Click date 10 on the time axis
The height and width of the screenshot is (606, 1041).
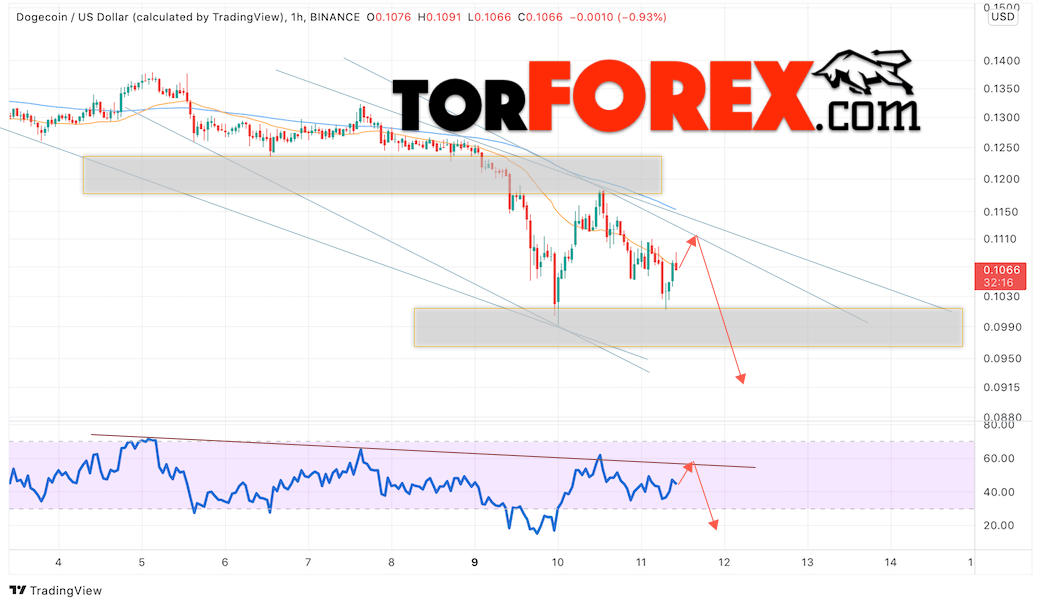pos(558,562)
